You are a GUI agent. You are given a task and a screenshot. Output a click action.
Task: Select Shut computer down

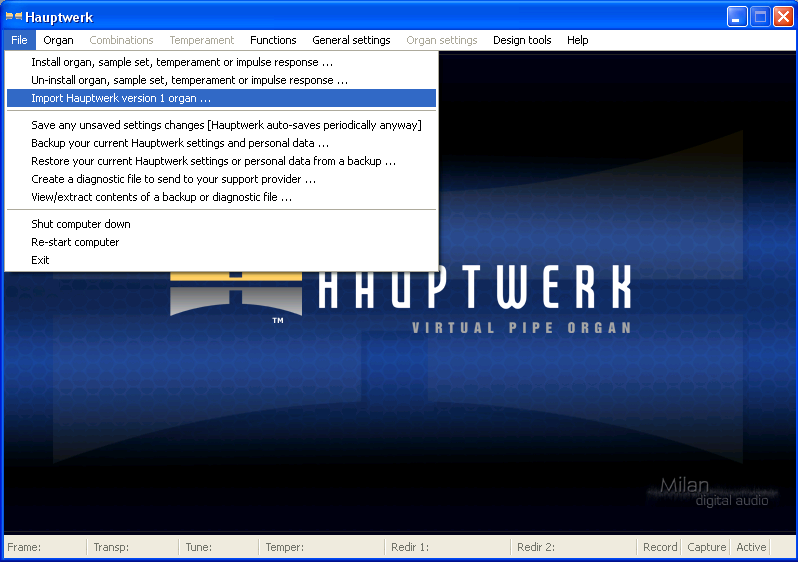click(221, 224)
